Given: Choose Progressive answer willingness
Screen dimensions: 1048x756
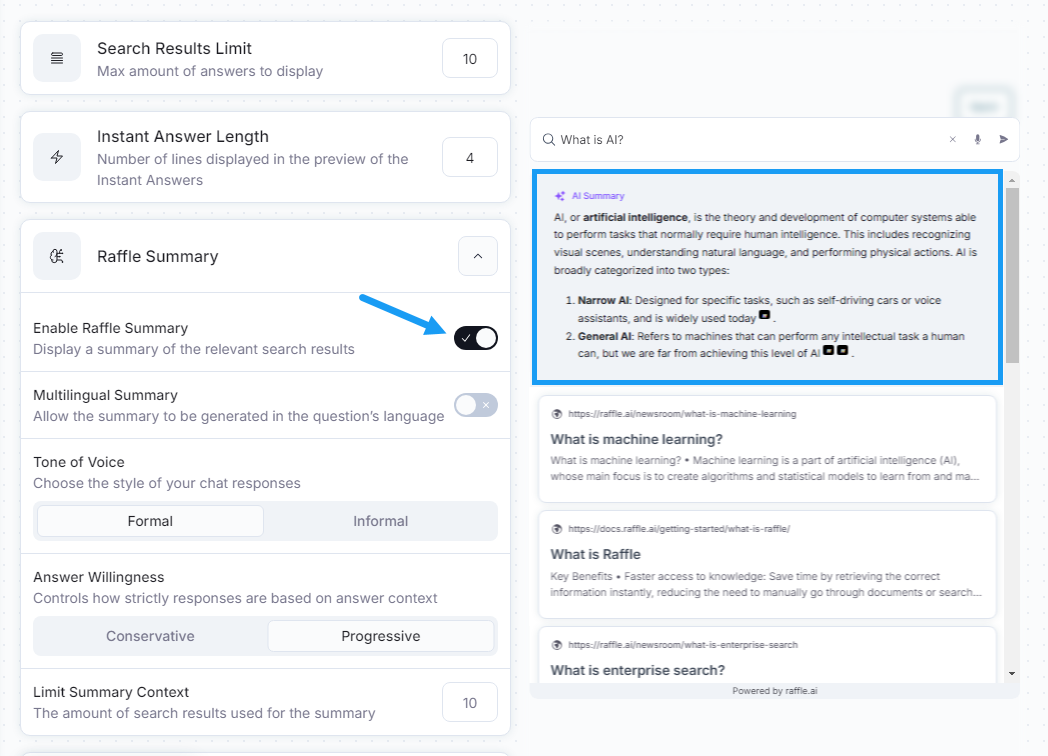Looking at the screenshot, I should pyautogui.click(x=380, y=636).
